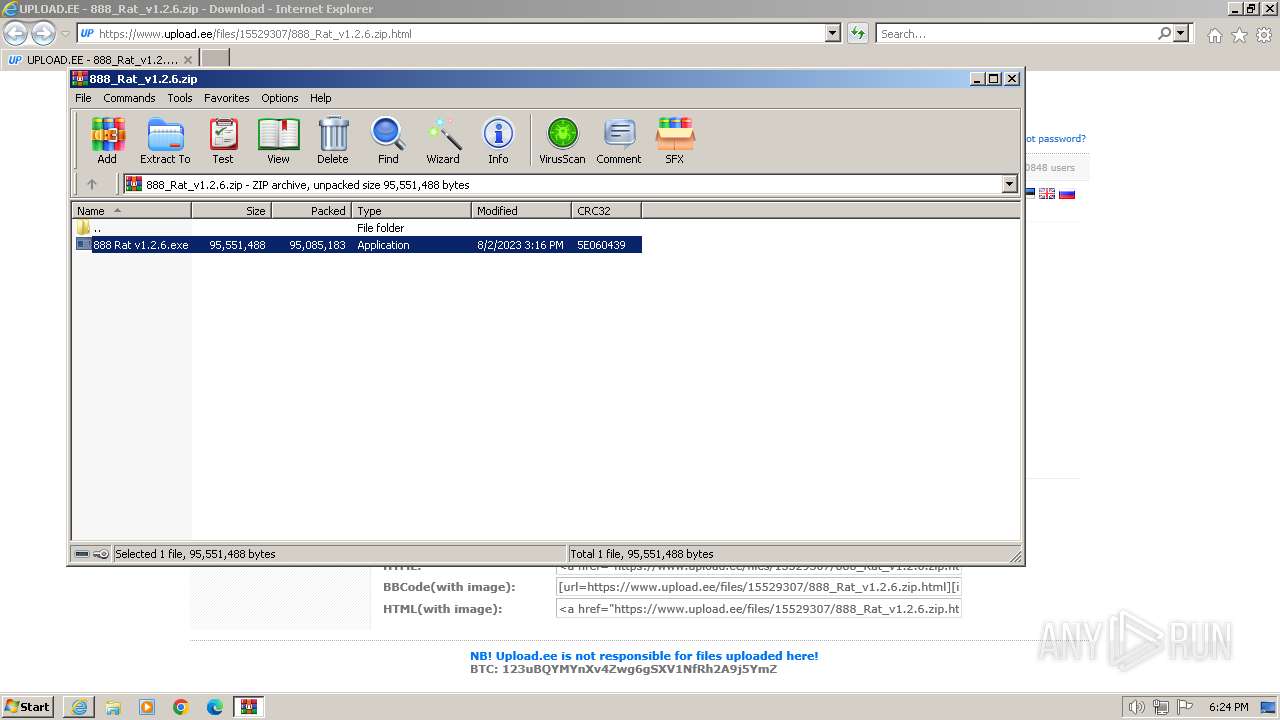Open IE search provider dropdown arrow

pyautogui.click(x=1181, y=33)
